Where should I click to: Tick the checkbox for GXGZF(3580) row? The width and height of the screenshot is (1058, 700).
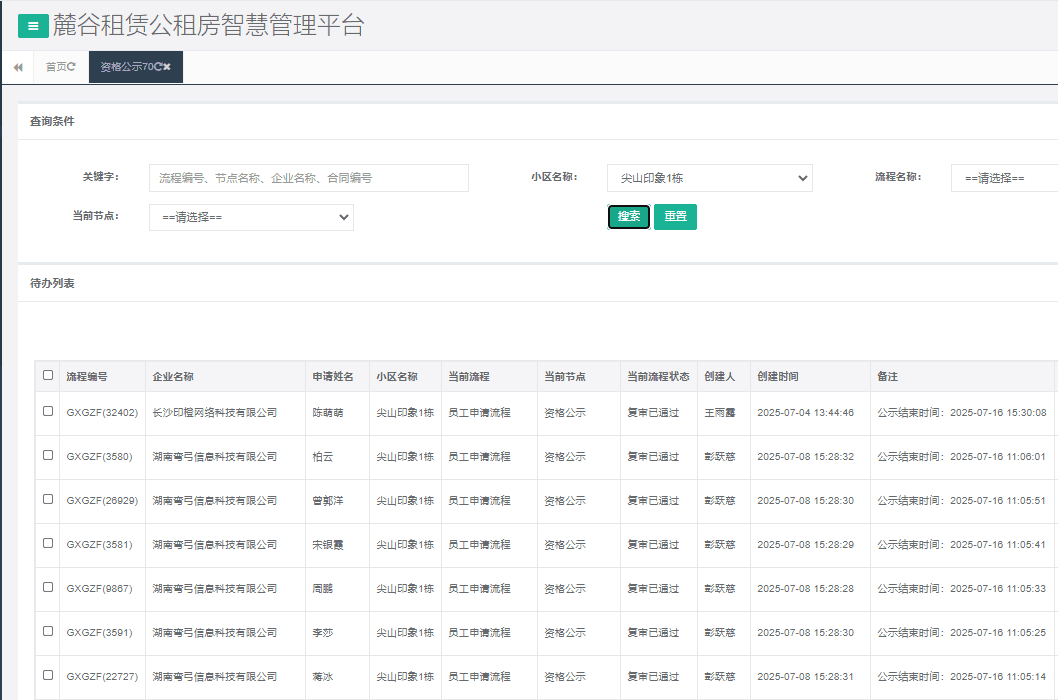click(48, 455)
